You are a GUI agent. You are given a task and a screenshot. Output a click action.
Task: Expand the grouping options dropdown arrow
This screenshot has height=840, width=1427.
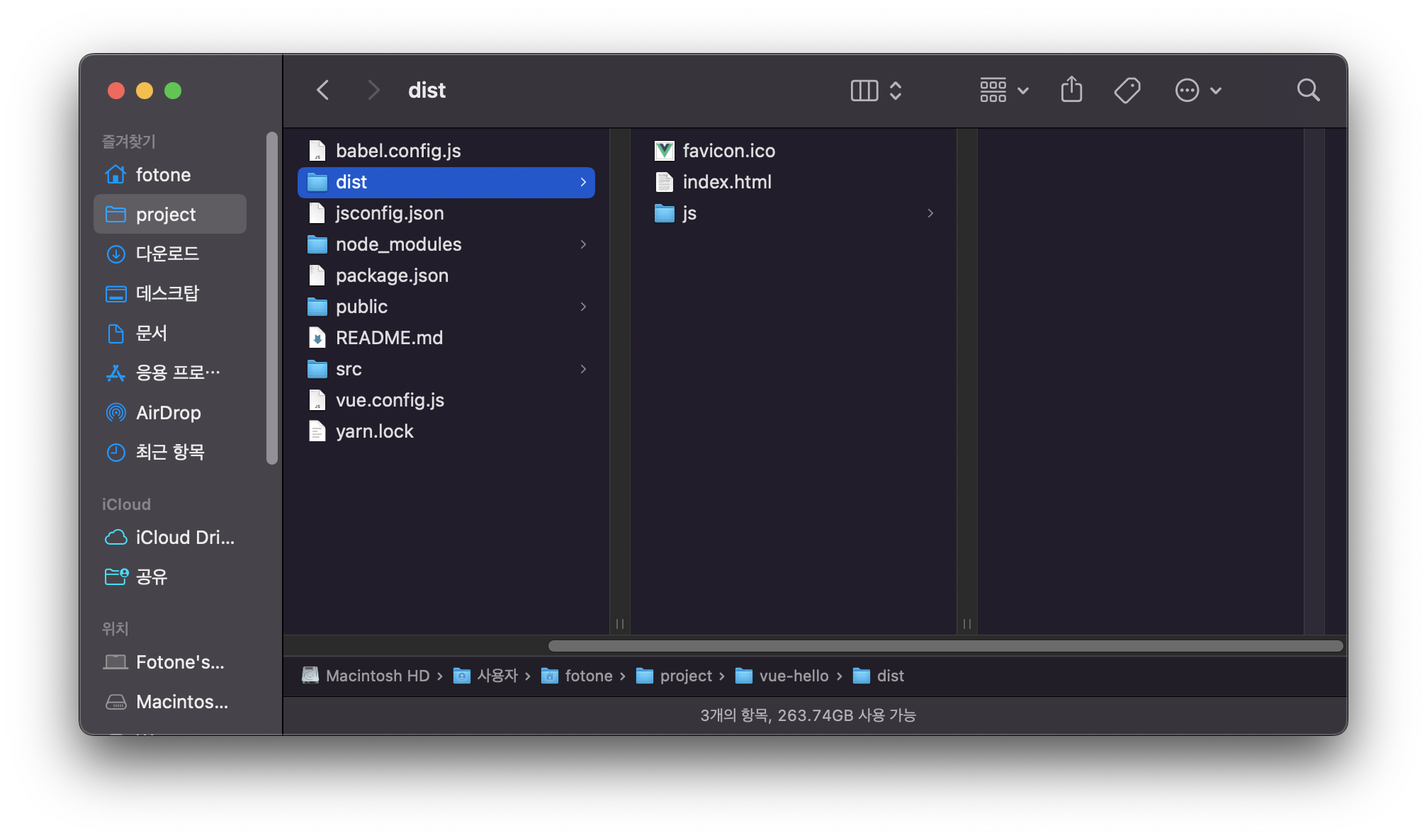point(1023,91)
